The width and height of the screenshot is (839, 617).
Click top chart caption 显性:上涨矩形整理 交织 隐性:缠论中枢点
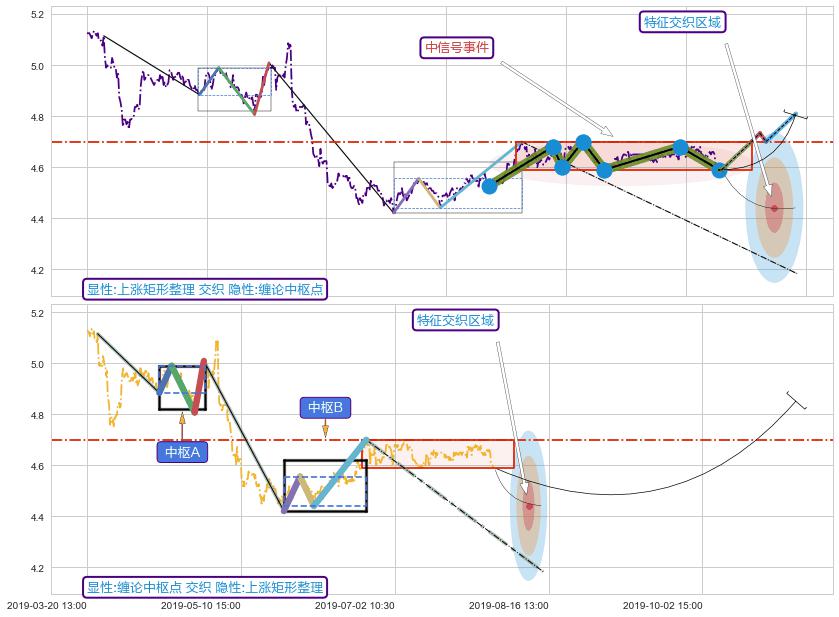click(x=206, y=289)
